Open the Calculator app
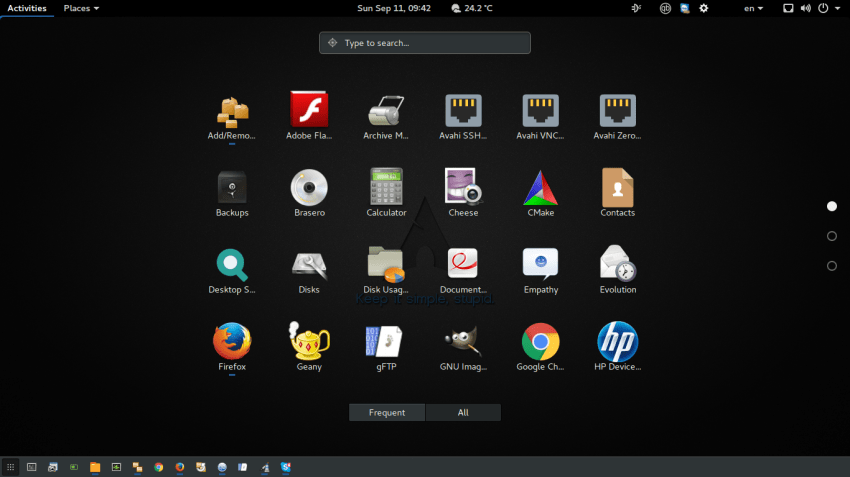 point(386,187)
